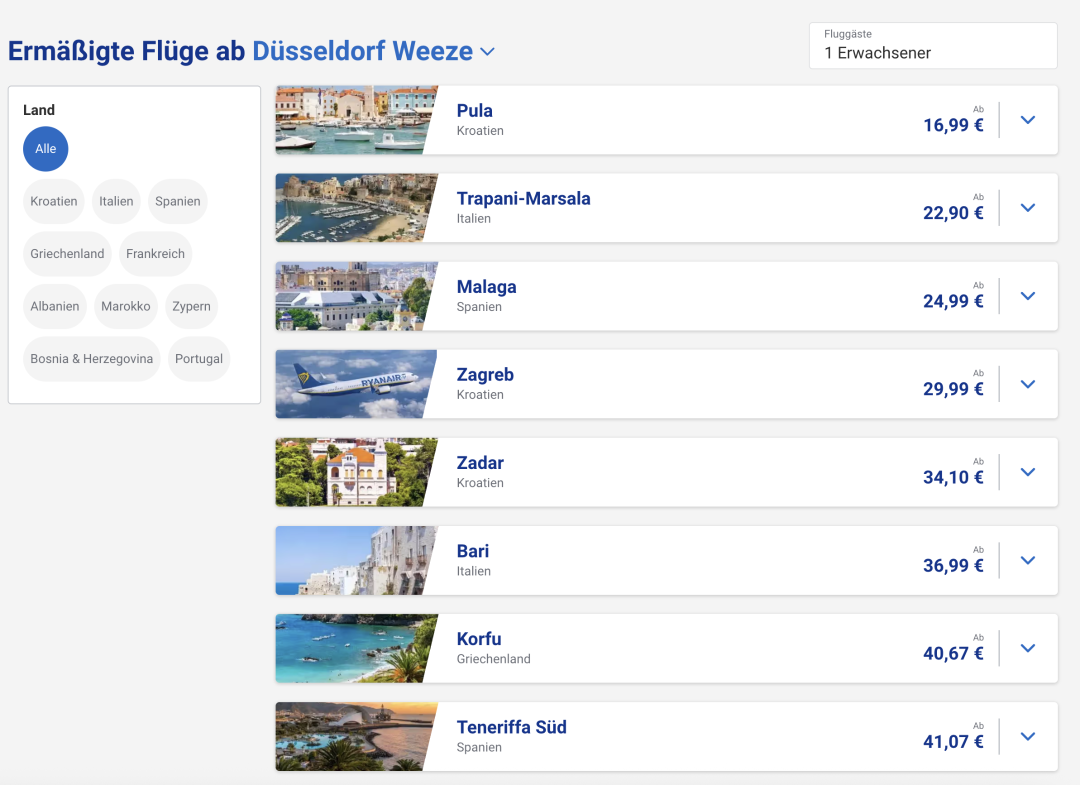This screenshot has width=1080, height=785.
Task: Expand the Pula flight details chevron
Action: [x=1028, y=120]
